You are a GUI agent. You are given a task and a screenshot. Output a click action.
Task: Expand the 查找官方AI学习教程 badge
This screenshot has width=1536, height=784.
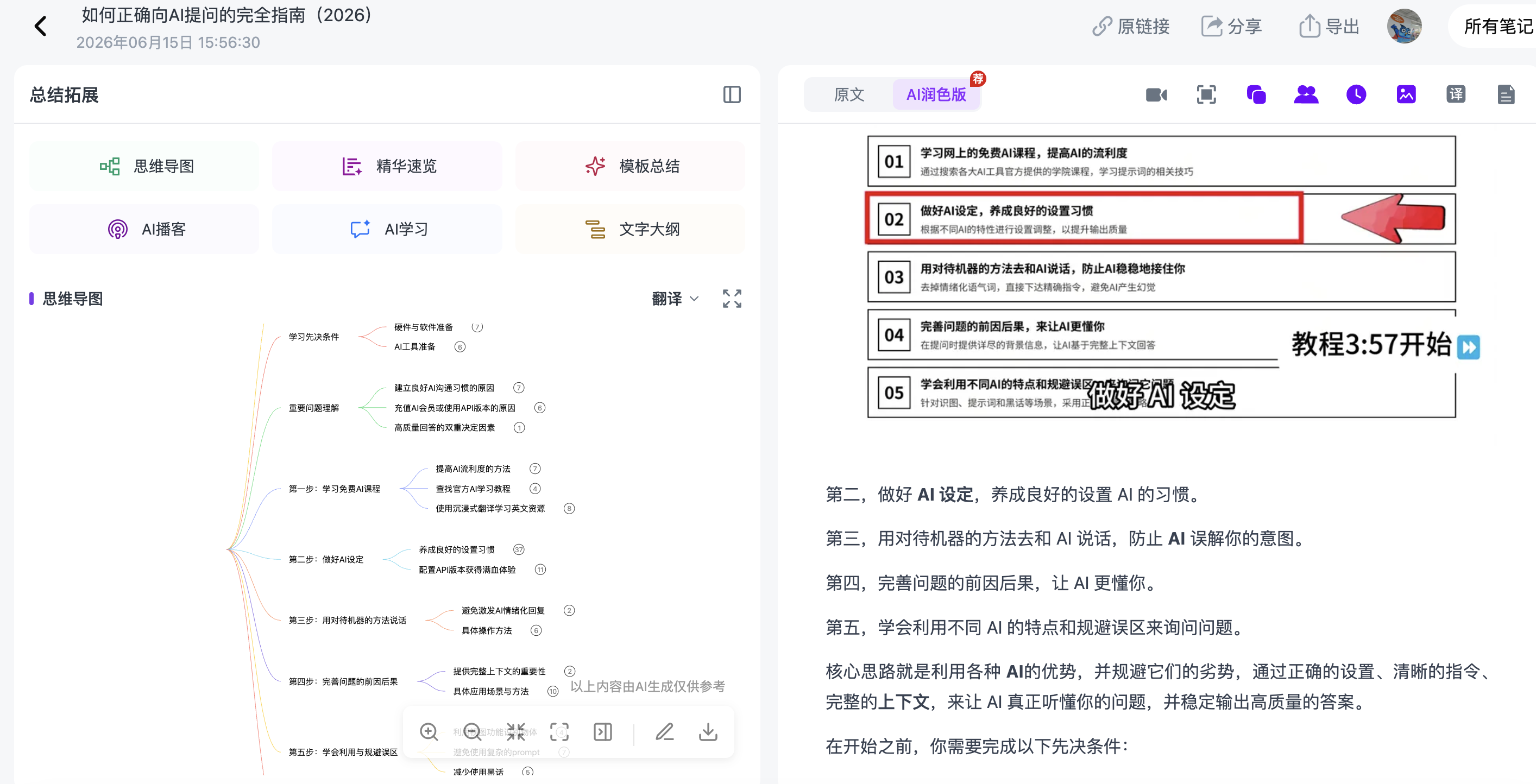(535, 489)
